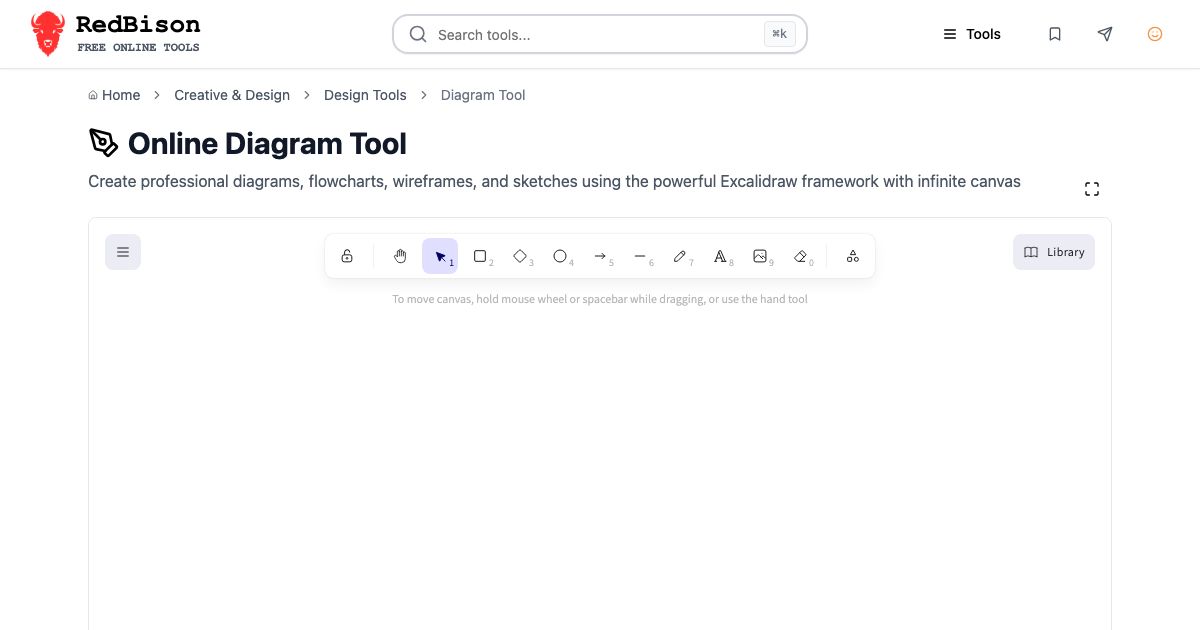The width and height of the screenshot is (1200, 630).
Task: Click the description text mentioning Excalidraw framework
Action: (x=554, y=181)
